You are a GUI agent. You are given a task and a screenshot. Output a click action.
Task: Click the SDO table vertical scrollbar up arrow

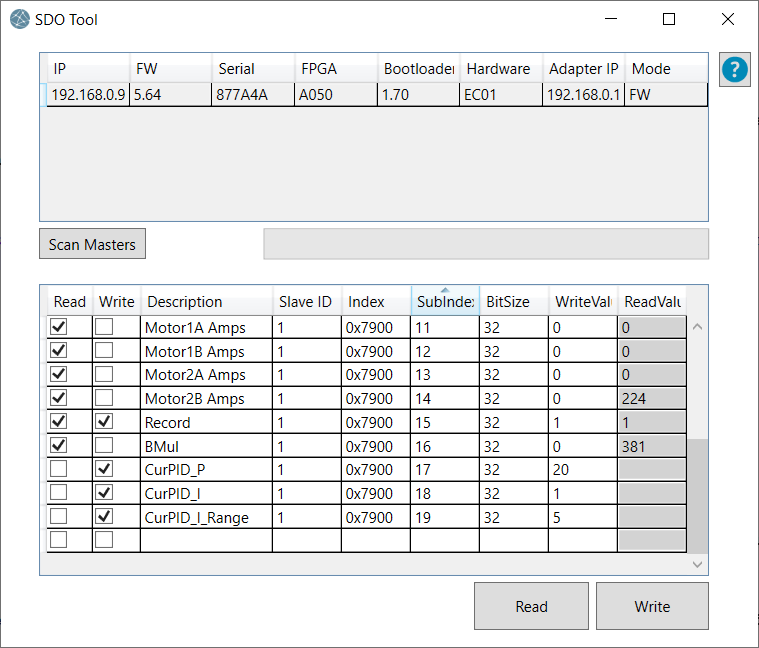698,326
